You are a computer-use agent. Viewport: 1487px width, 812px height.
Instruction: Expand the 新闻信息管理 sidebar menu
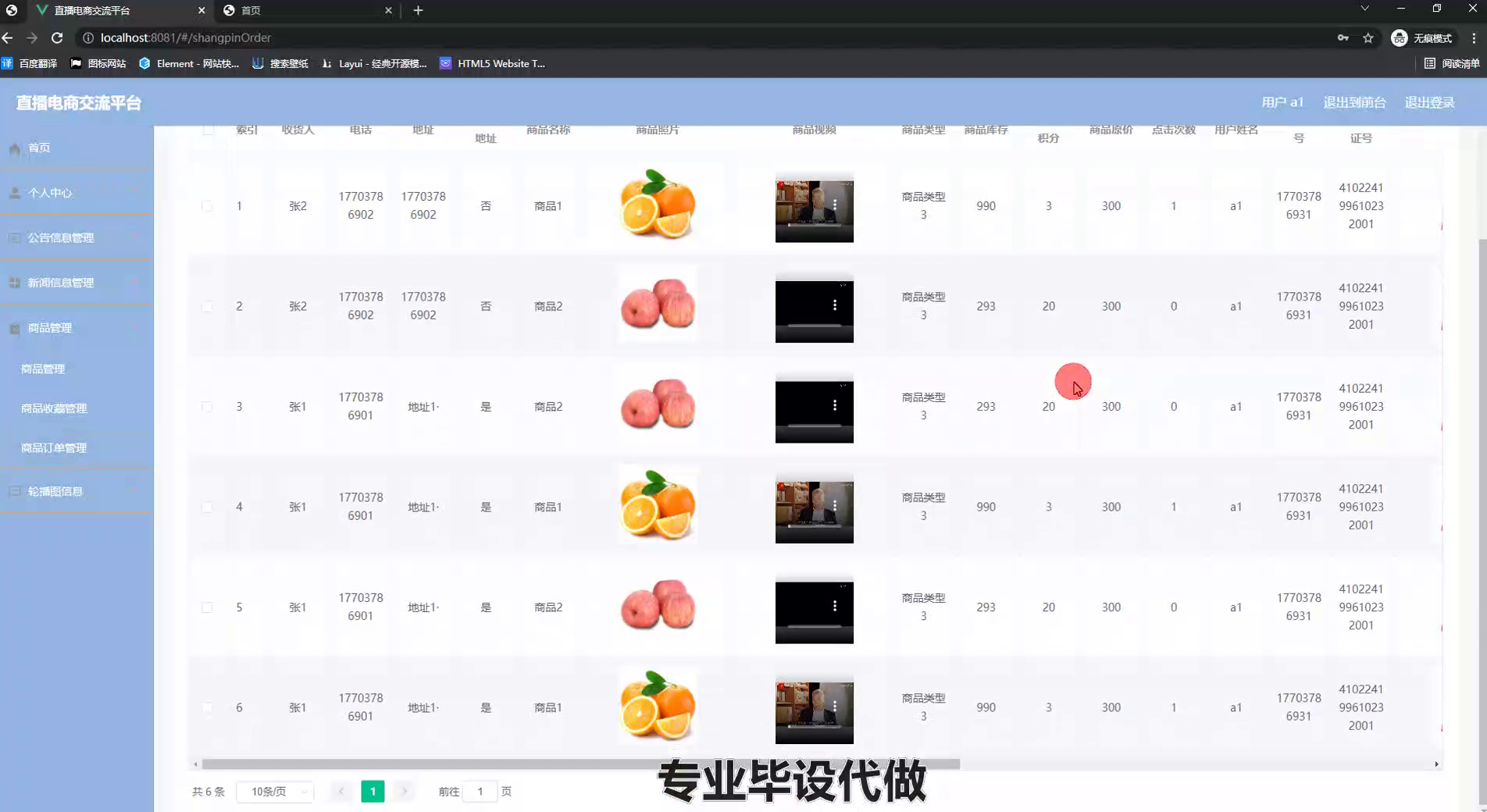click(x=77, y=283)
